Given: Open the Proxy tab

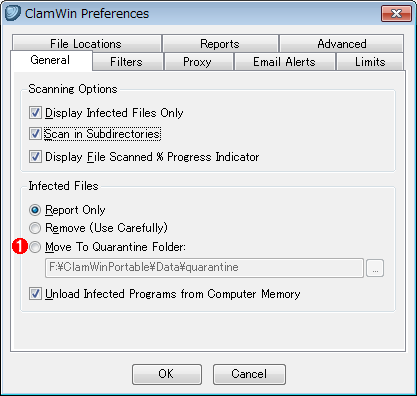Looking at the screenshot, I should (198, 62).
